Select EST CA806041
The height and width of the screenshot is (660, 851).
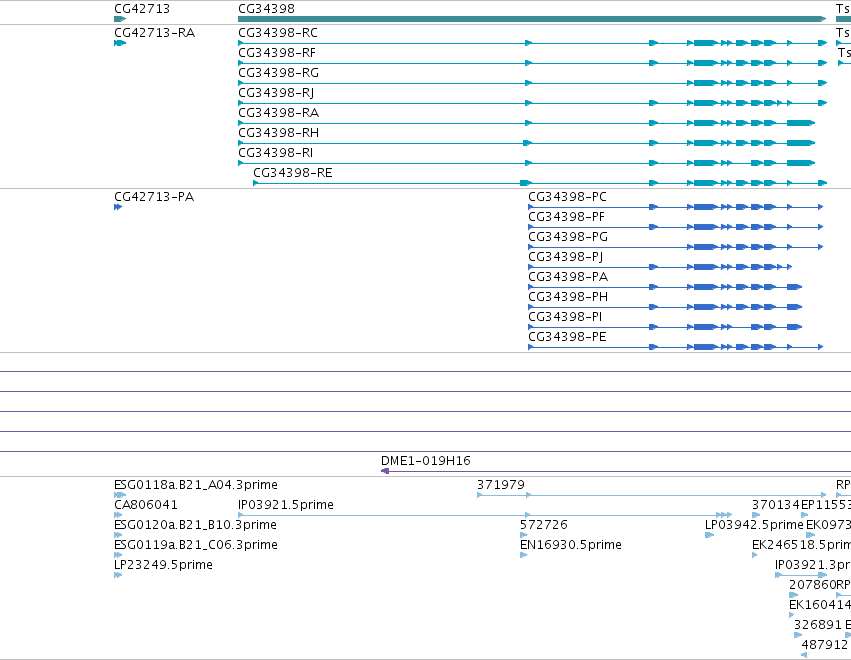point(146,505)
